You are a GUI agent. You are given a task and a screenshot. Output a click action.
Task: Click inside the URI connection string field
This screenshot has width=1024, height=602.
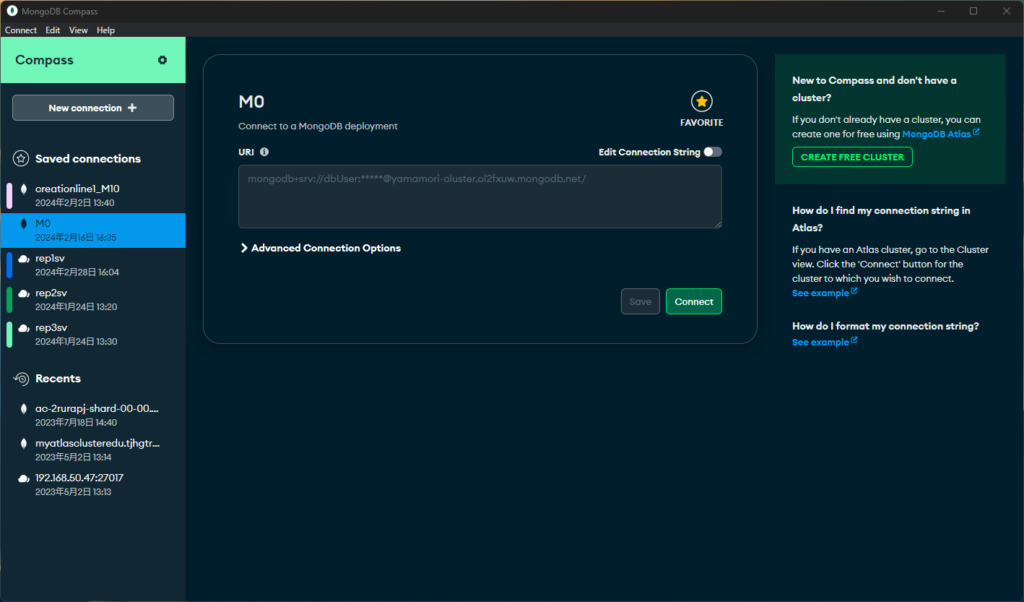[480, 197]
